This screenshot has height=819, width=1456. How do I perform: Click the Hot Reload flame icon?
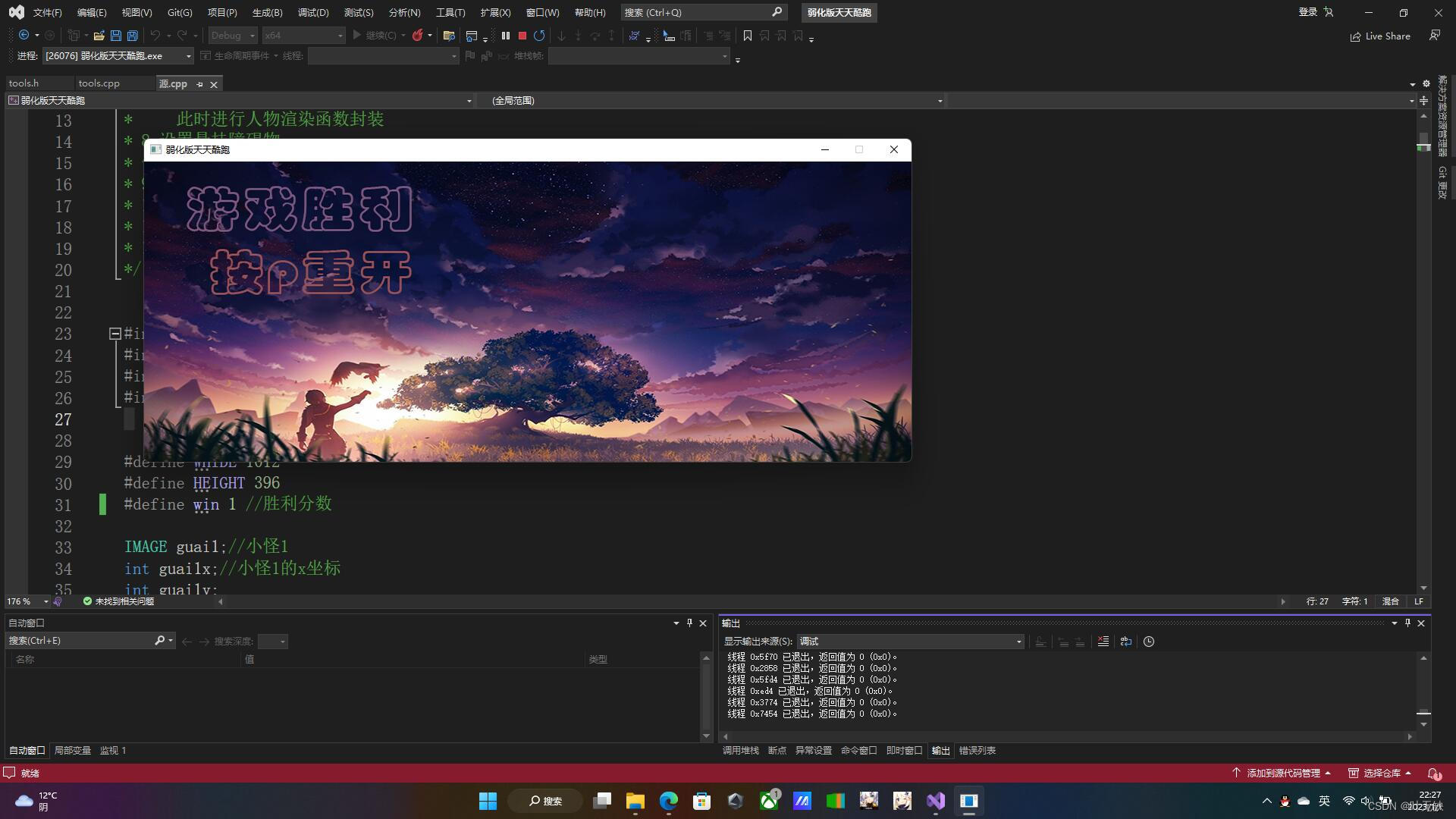pyautogui.click(x=417, y=36)
